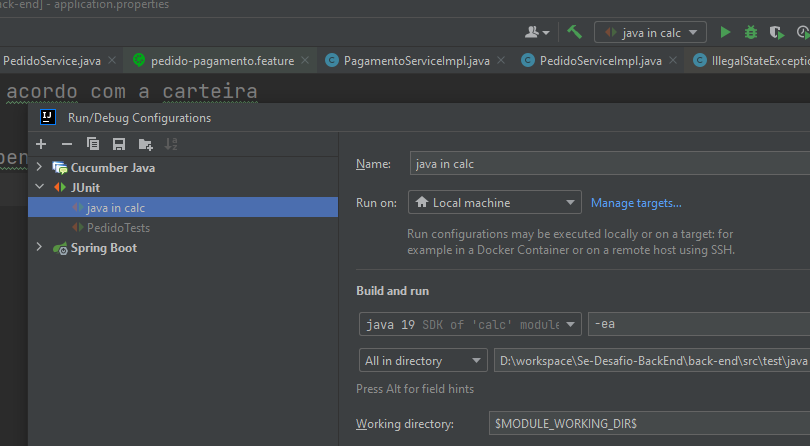Expand the Cucumber Java tree node

pyautogui.click(x=39, y=167)
